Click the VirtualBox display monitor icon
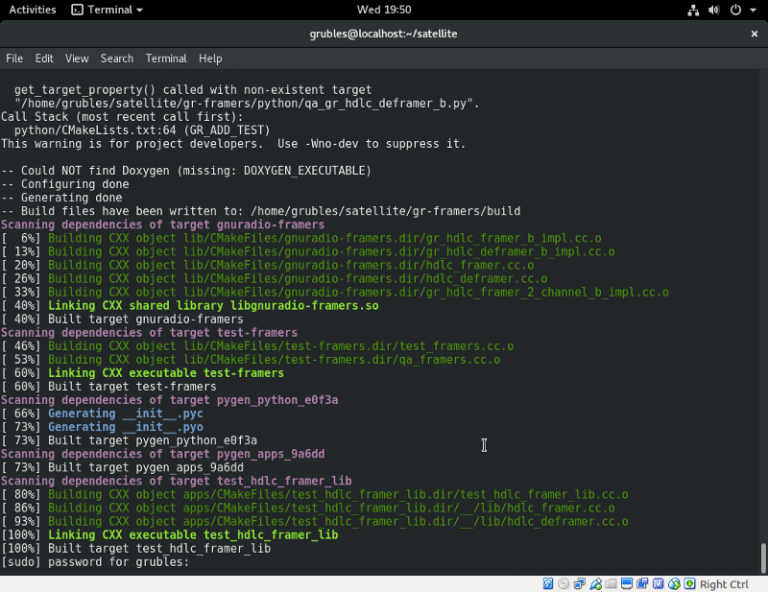The image size is (768, 592). (628, 584)
